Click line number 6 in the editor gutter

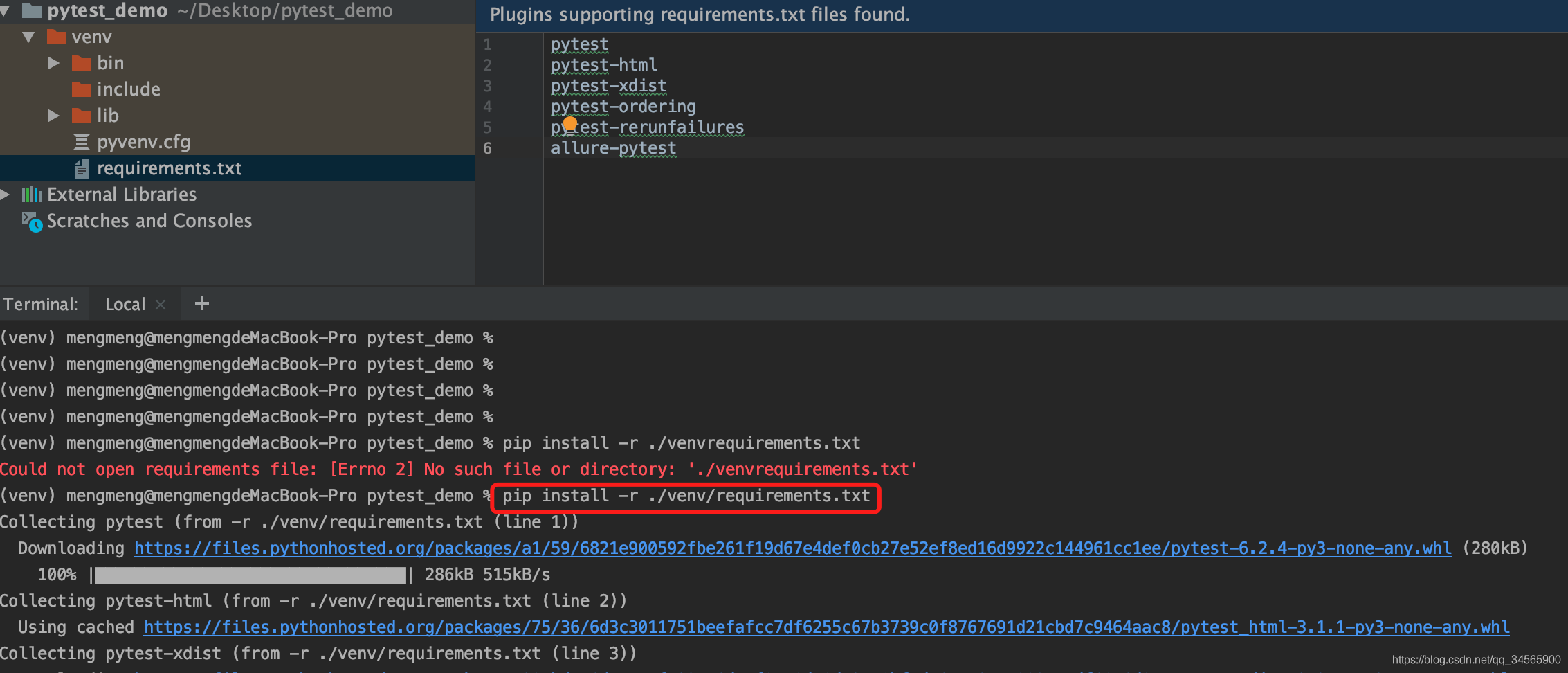coord(487,148)
